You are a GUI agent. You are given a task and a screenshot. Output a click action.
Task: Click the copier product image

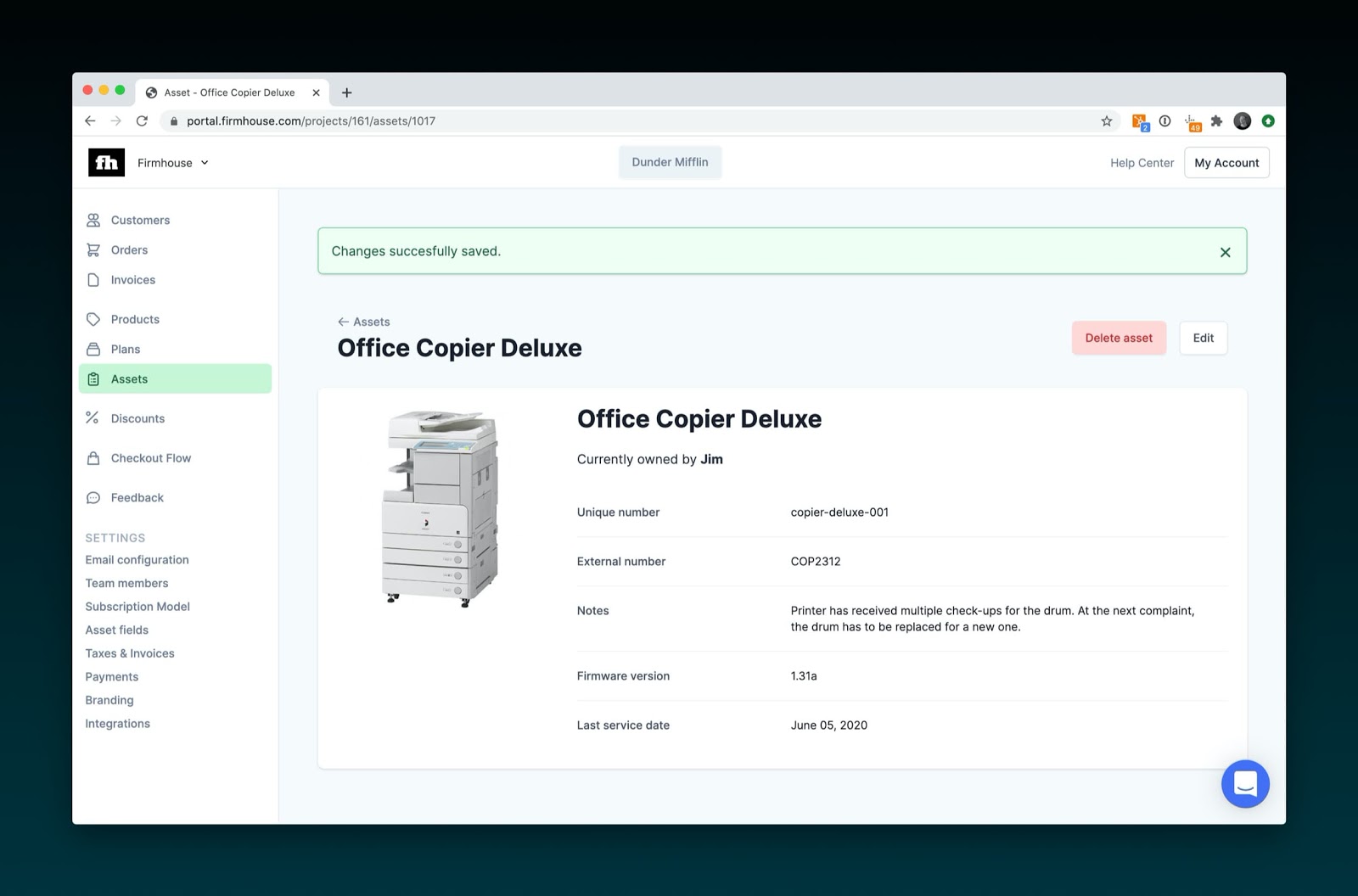pos(440,509)
